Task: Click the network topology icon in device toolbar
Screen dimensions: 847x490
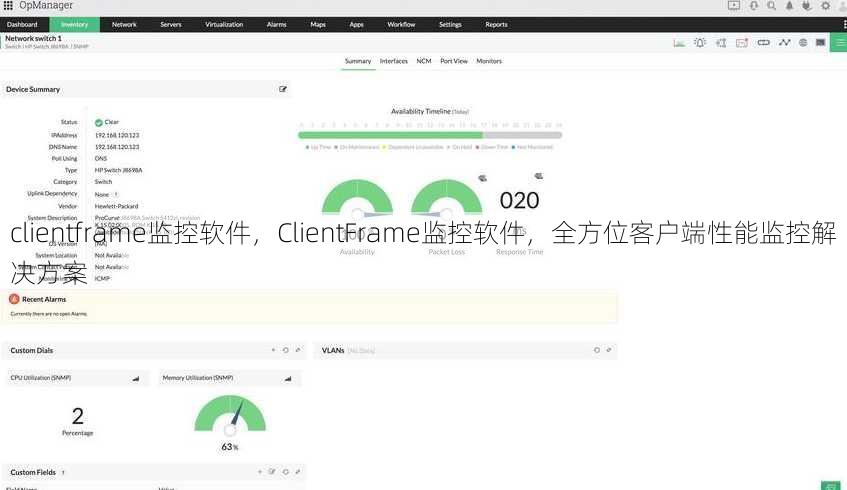Action: coord(721,43)
